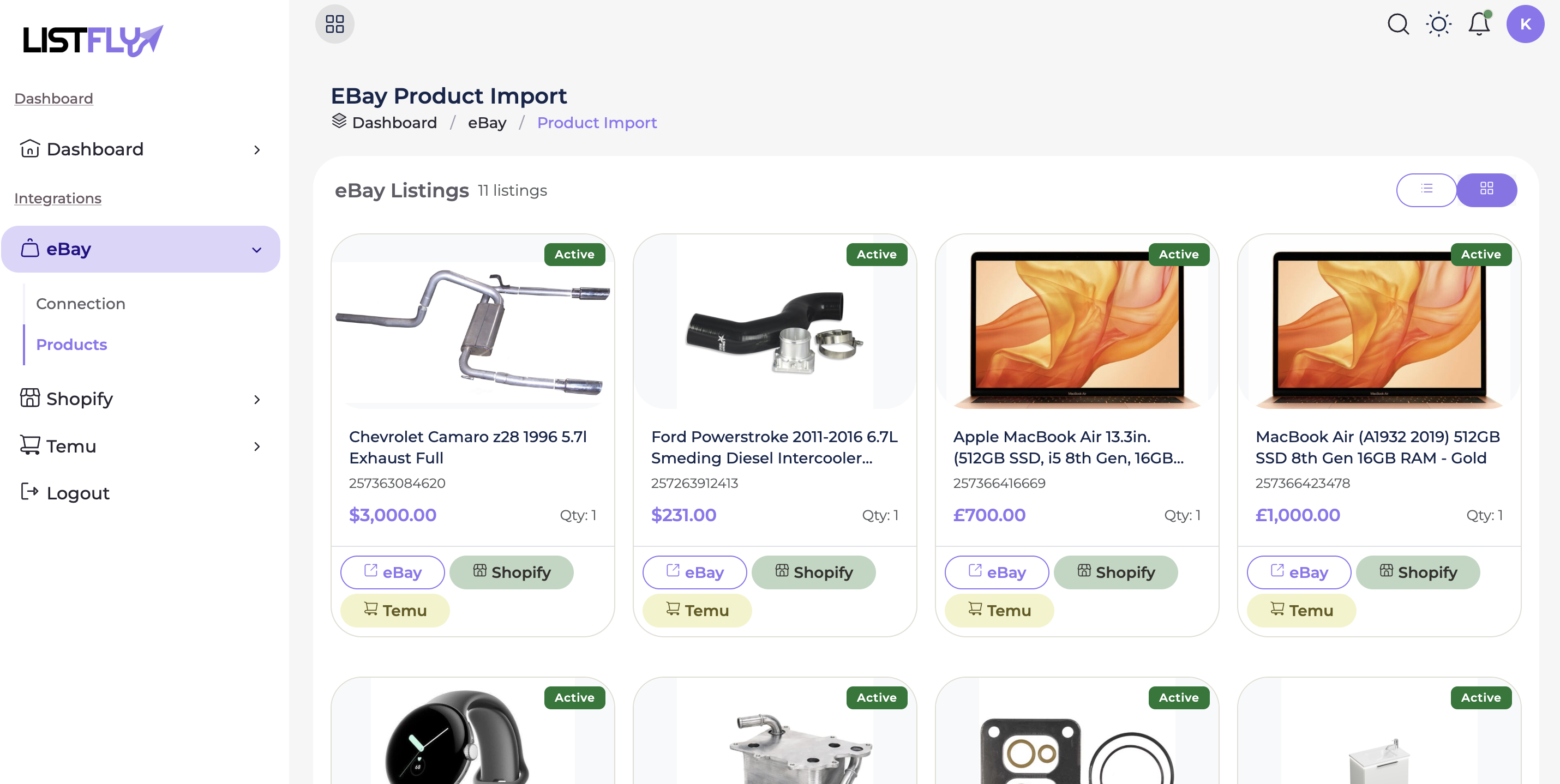Viewport: 1560px width, 784px height.
Task: Click the Logout icon in the sidebar
Action: click(29, 492)
